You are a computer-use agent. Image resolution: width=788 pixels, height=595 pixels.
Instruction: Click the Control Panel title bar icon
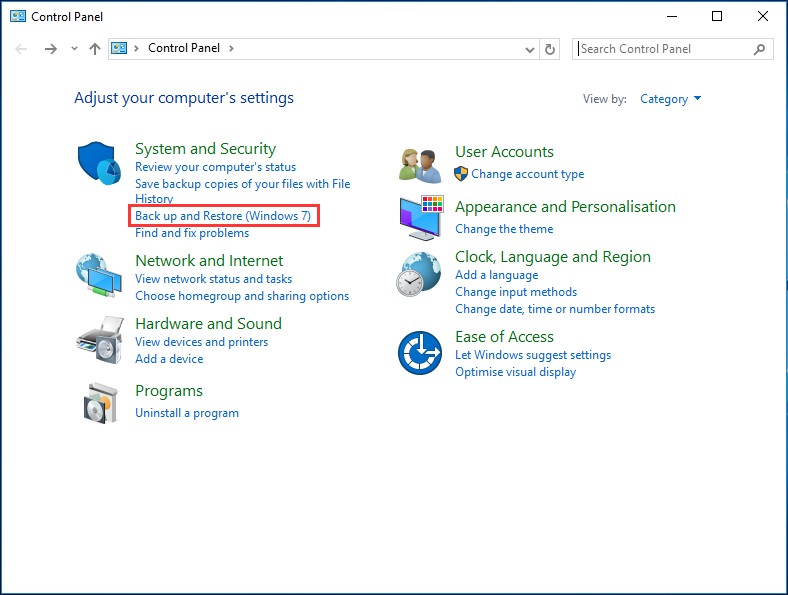tap(18, 16)
